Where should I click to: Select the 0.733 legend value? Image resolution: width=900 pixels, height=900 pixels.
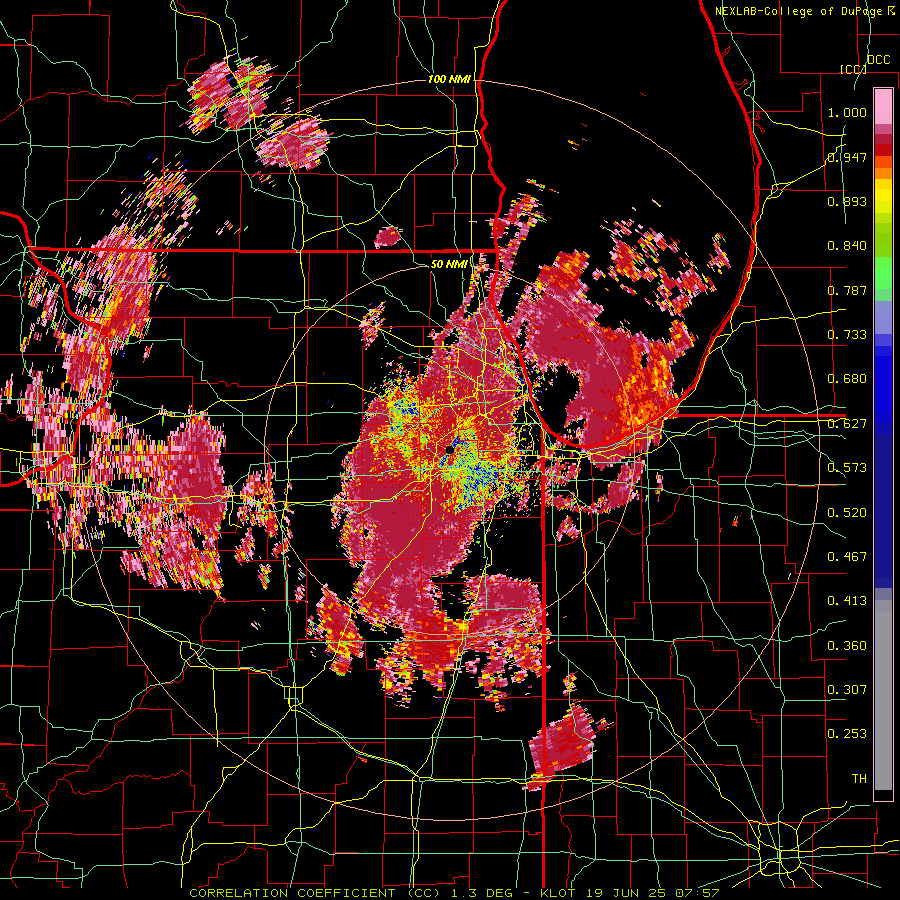click(847, 335)
